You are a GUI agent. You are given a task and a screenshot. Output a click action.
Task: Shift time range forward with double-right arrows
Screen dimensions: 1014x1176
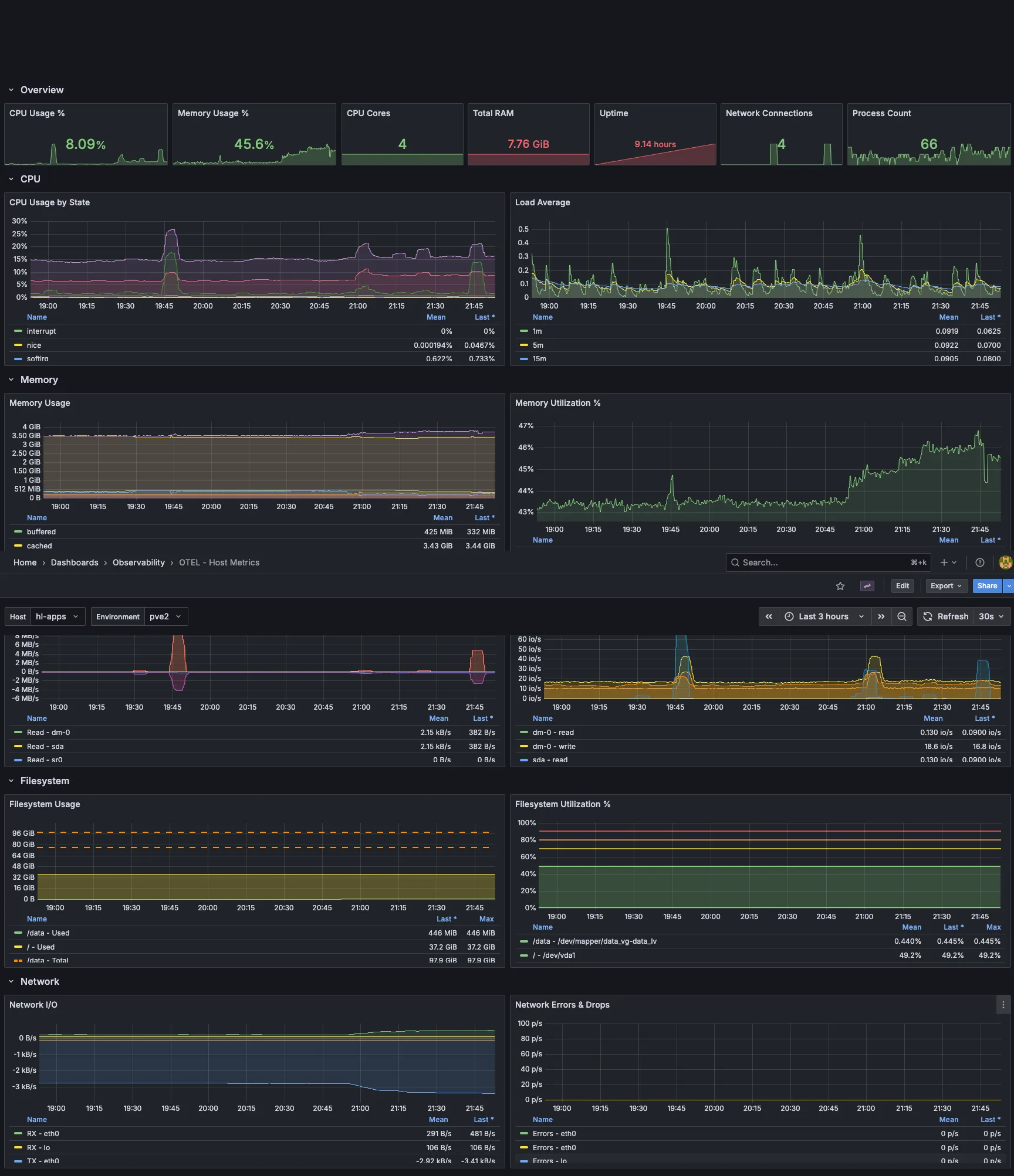[x=881, y=616]
